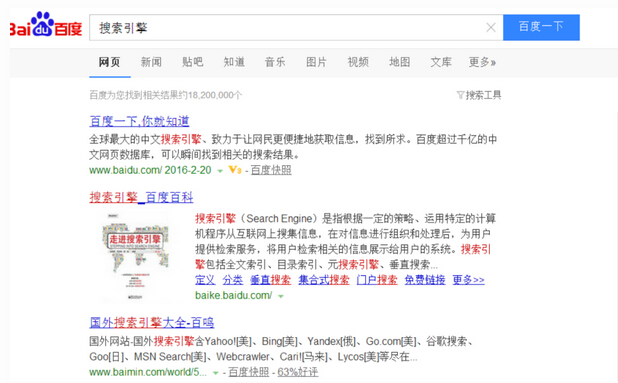Expand the green arrow after www.baidu.com date

tap(220, 171)
